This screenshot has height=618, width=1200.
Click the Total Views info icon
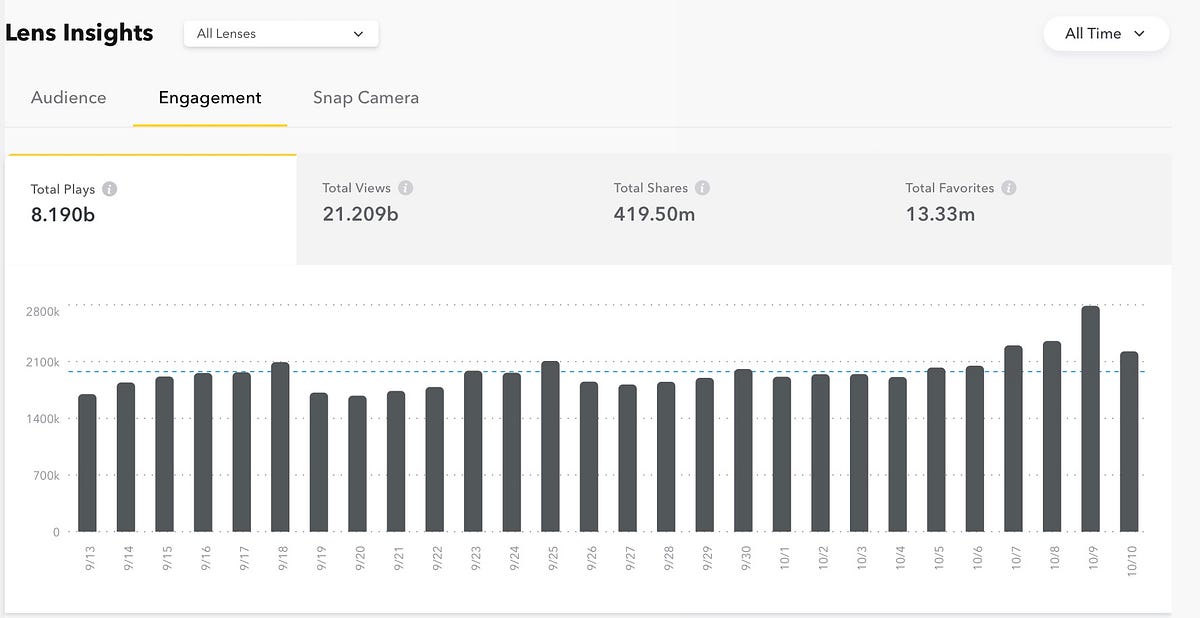pos(406,187)
